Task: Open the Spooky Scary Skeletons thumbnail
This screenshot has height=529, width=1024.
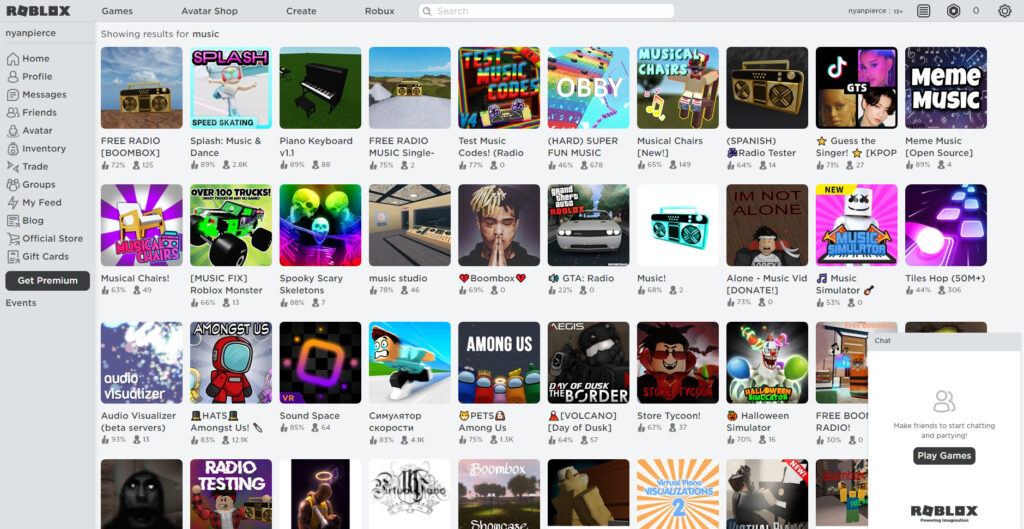Action: [x=320, y=225]
